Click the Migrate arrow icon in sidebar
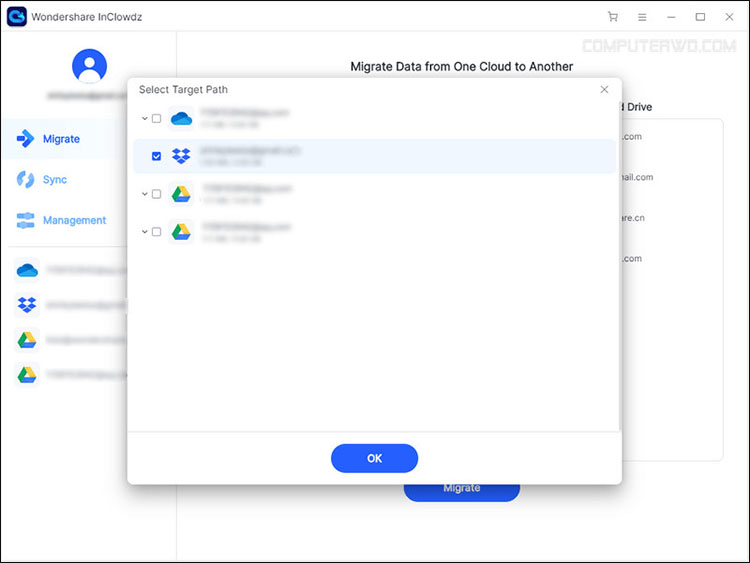Image resolution: width=750 pixels, height=563 pixels. 25,139
